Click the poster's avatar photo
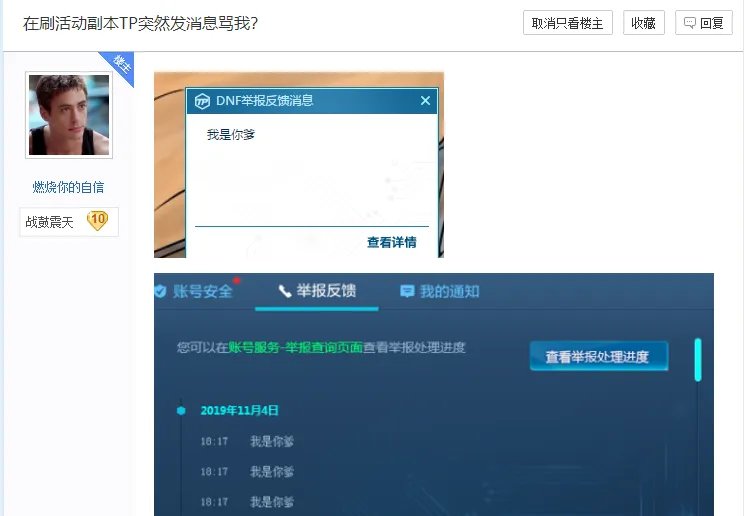Viewport: 744px width, 516px height. click(x=68, y=115)
